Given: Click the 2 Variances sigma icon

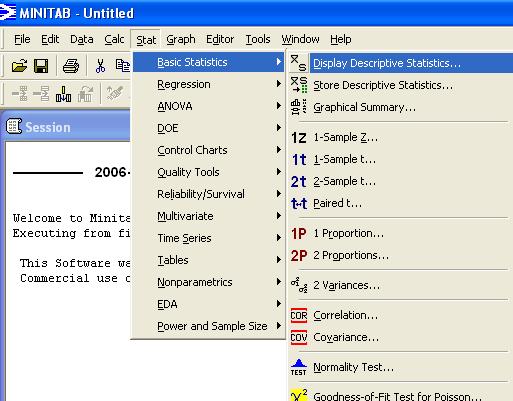Looking at the screenshot, I should pos(299,285).
